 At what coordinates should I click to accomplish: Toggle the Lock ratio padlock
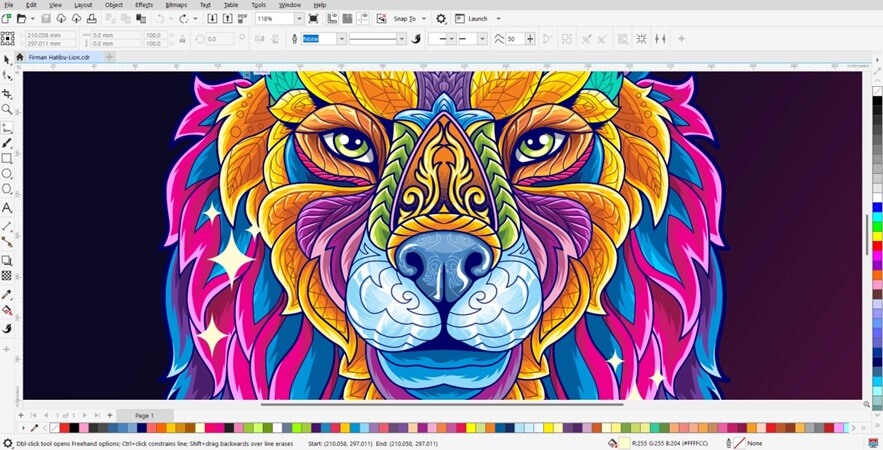click(182, 39)
